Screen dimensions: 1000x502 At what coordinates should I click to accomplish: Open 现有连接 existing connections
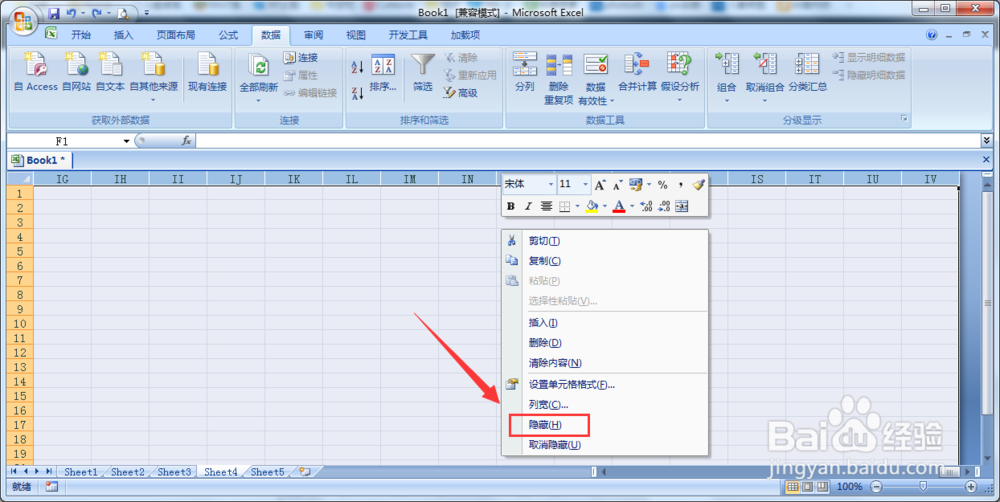point(207,72)
